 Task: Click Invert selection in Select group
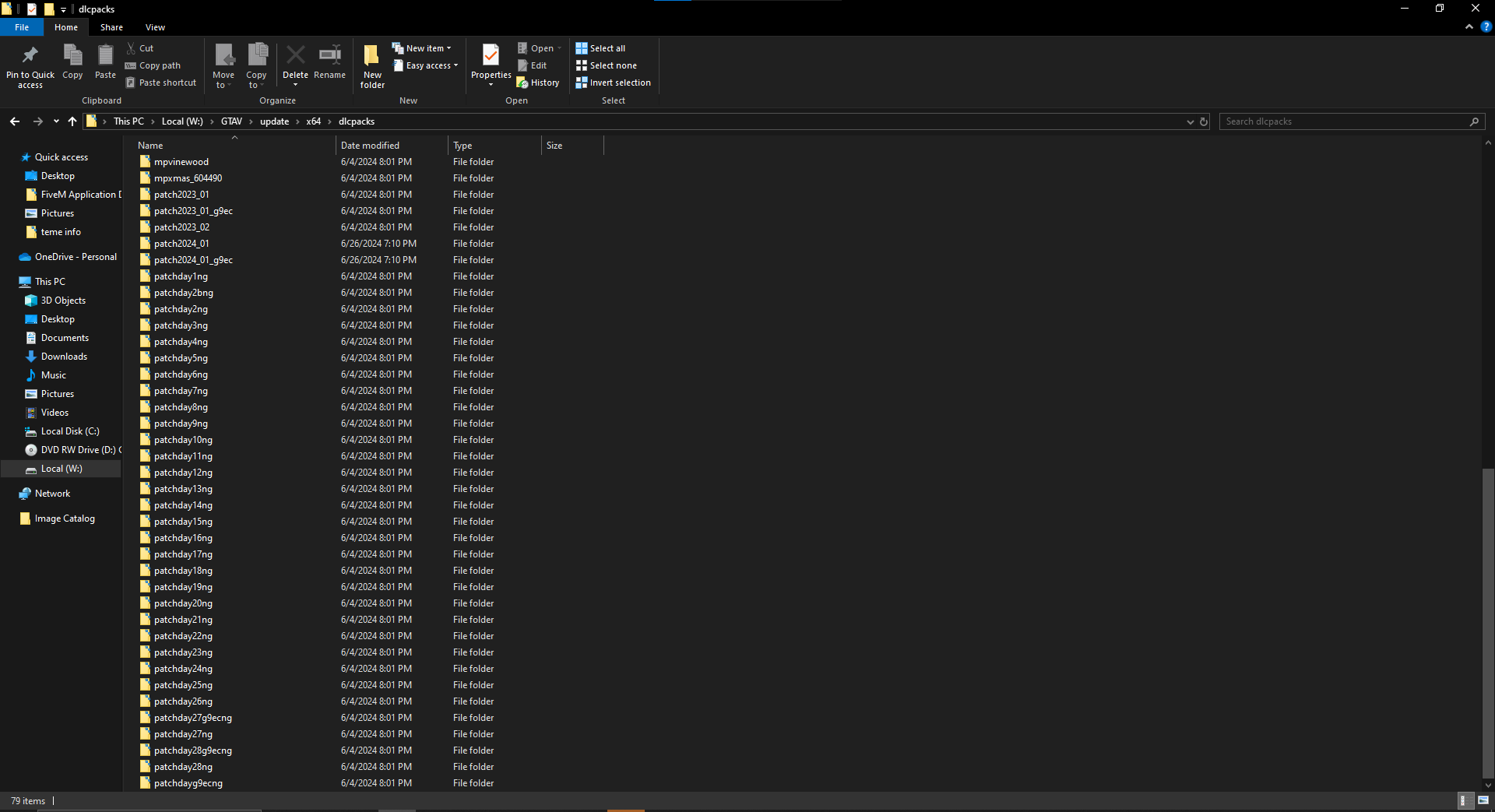(614, 83)
